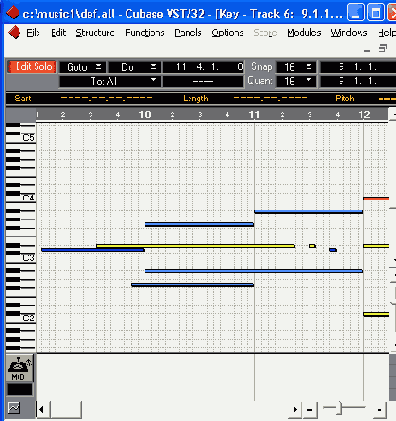Click bar 11 on the ruler
Screen dimensions: 396x421
point(254,115)
